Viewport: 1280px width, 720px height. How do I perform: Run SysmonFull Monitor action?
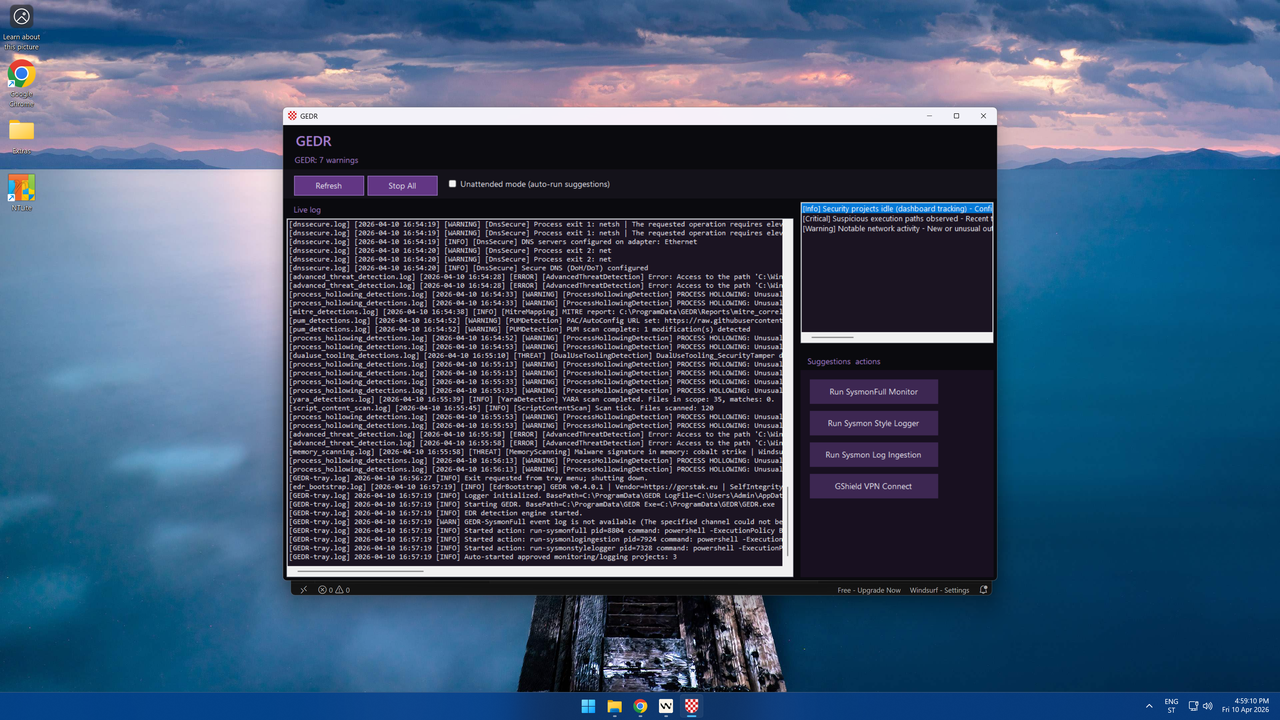click(873, 392)
